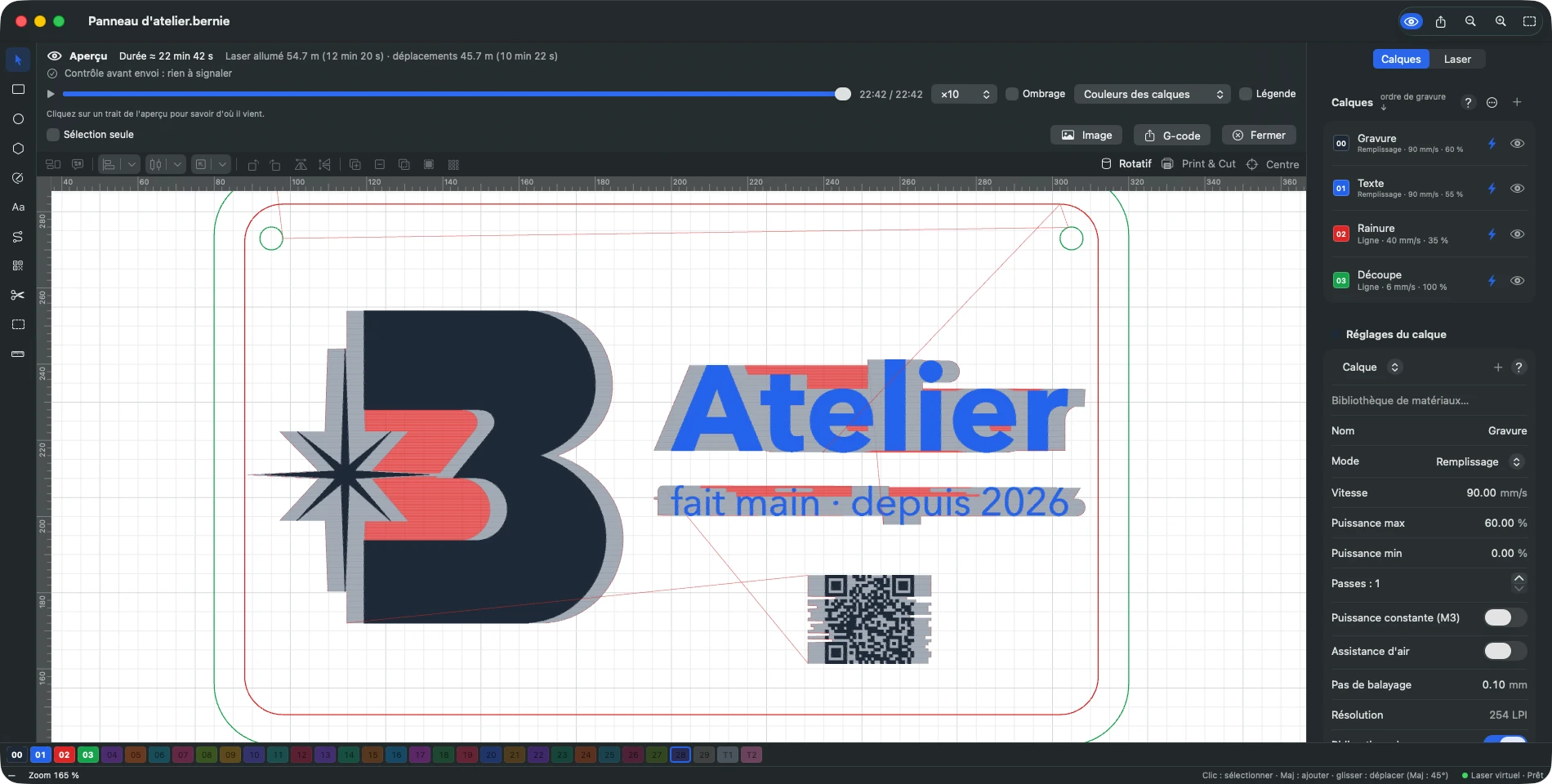Switch to the Laser tab
1552x784 pixels.
(1457, 59)
